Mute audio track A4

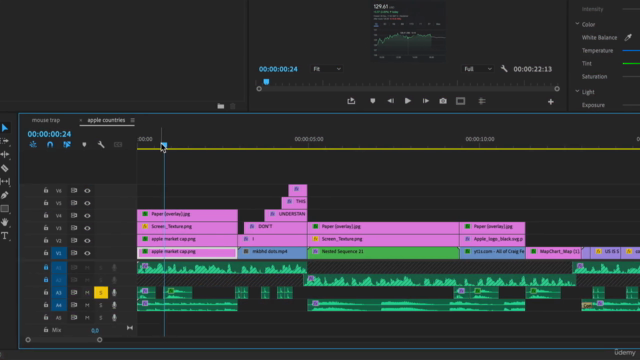click(x=87, y=305)
